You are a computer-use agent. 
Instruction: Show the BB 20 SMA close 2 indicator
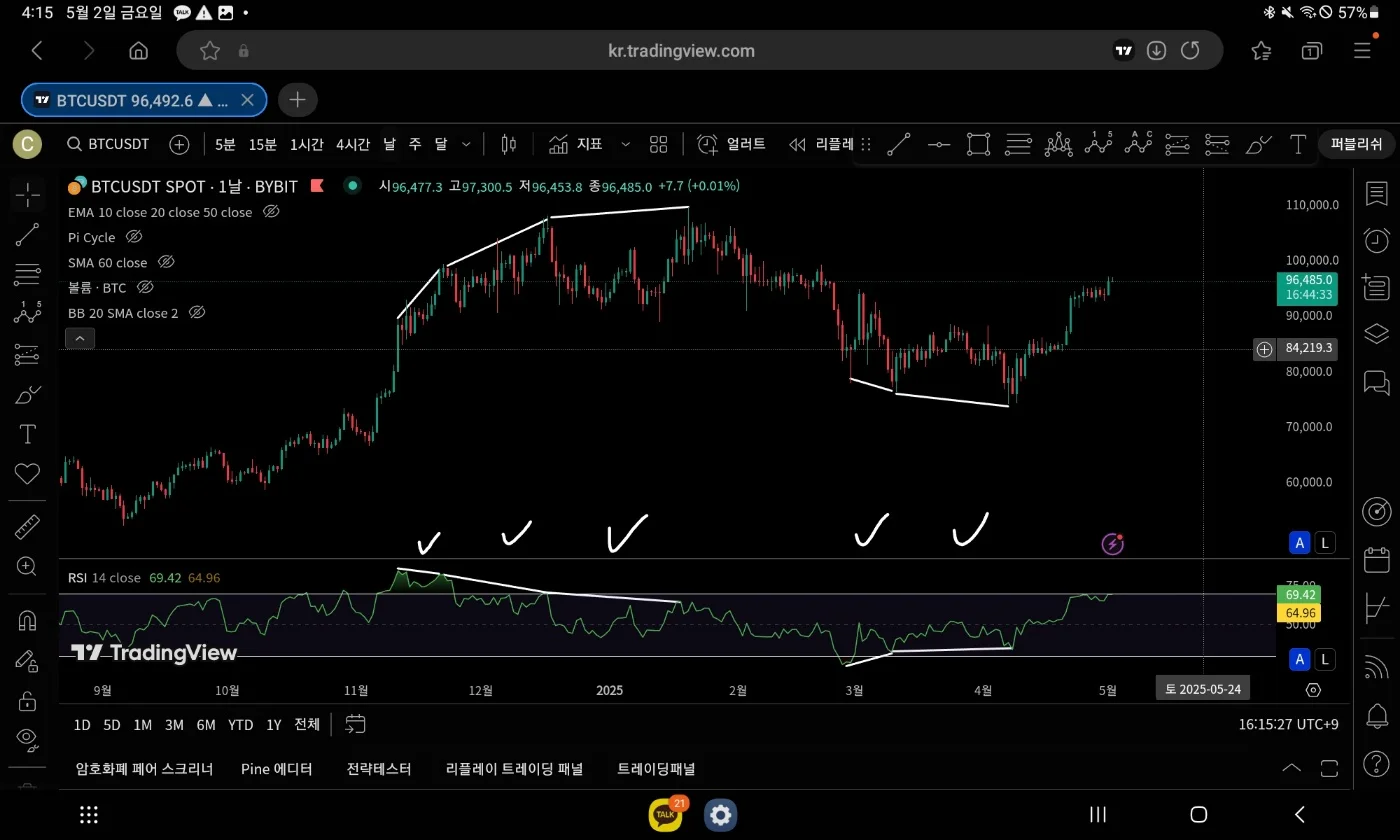pos(197,313)
